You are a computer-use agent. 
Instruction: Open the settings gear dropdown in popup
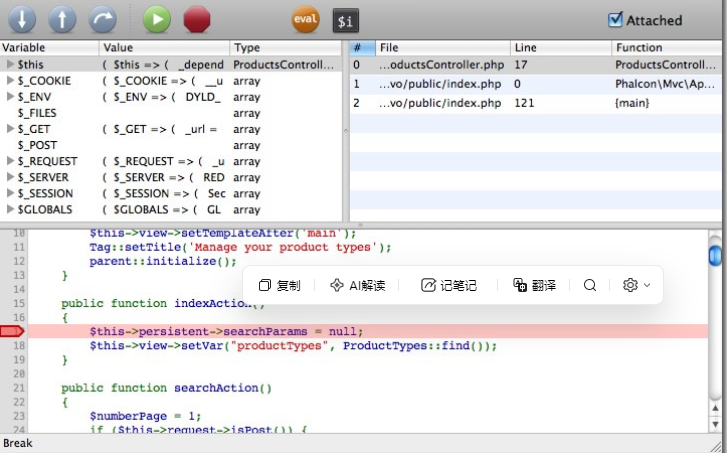636,285
